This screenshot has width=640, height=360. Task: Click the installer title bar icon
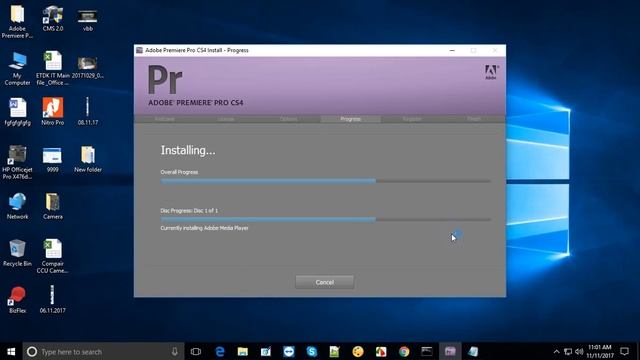[x=140, y=50]
